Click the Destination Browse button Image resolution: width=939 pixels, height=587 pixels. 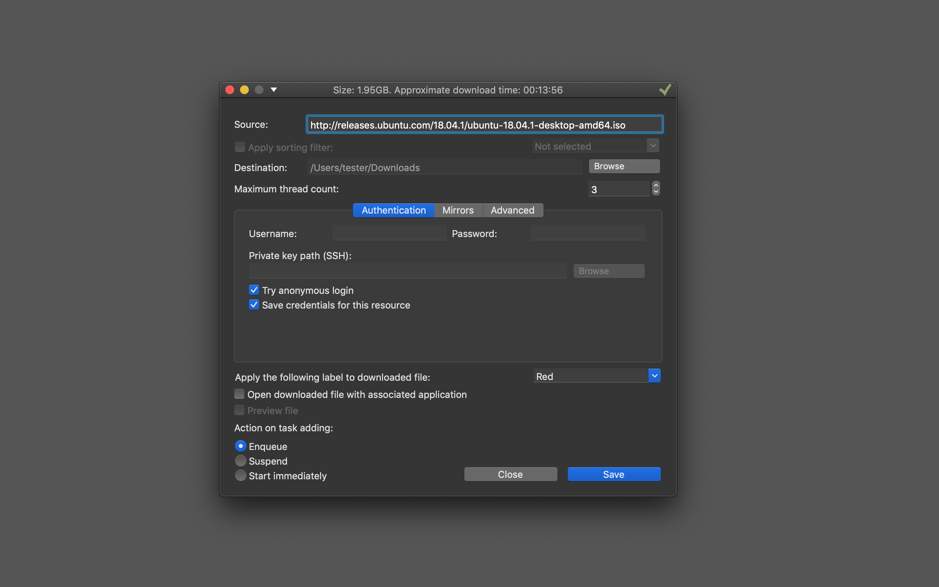click(x=623, y=166)
